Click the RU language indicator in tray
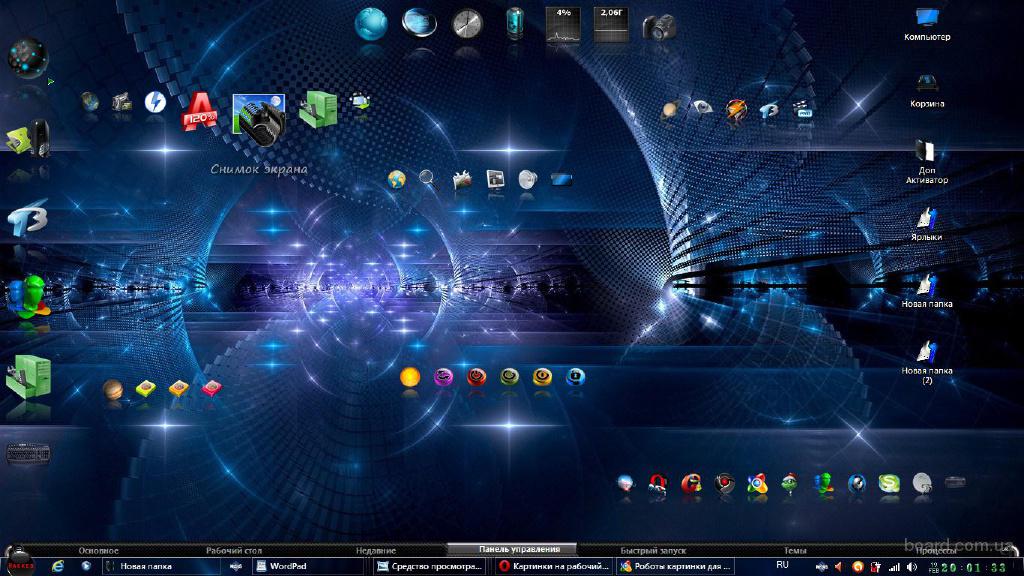Screen dimensions: 1024x576 [x=782, y=565]
